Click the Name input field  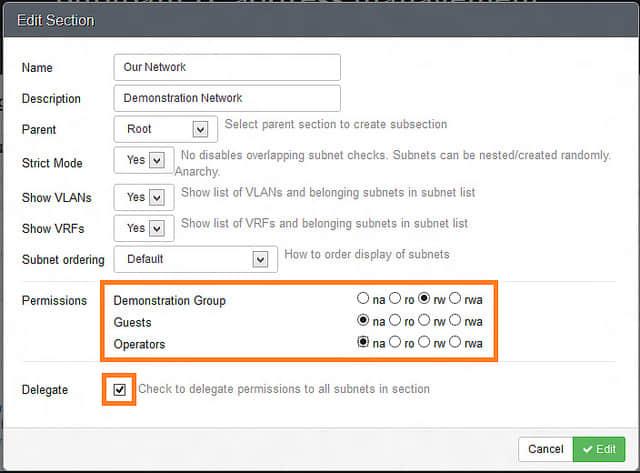(x=227, y=67)
